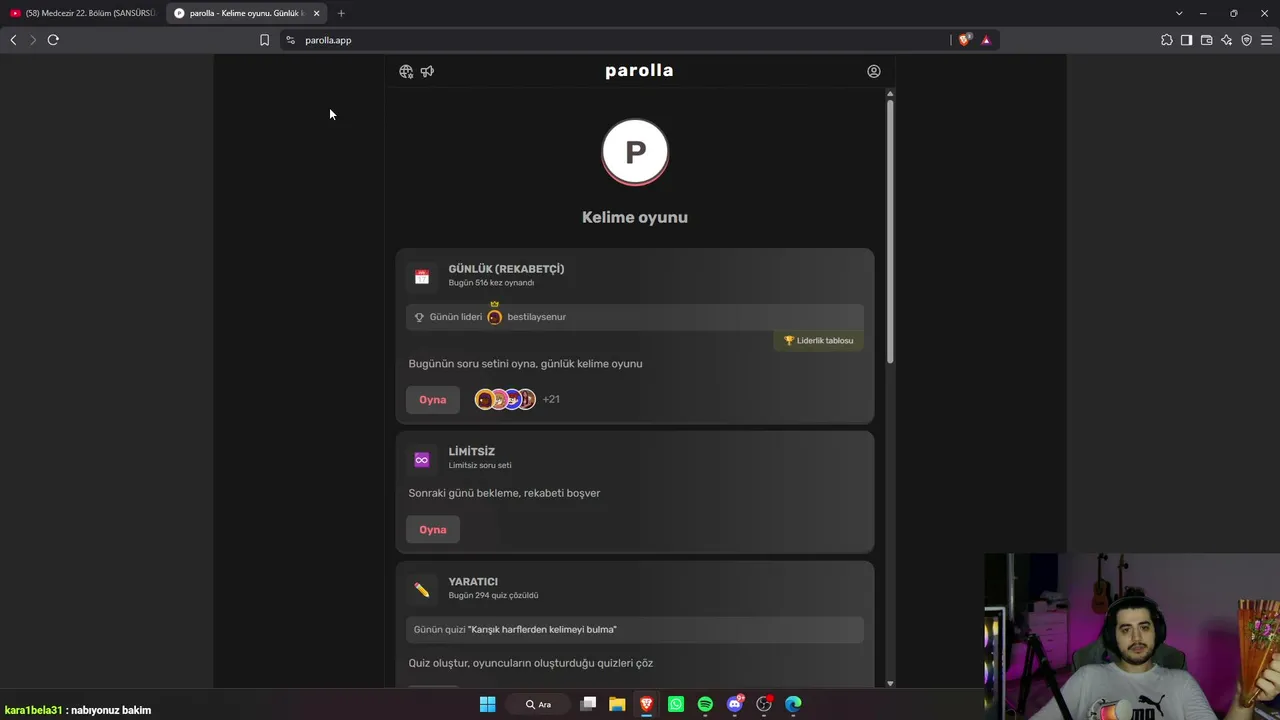This screenshot has height=720, width=1280.
Task: Toggle the browser sidebar panel icon
Action: (1186, 40)
